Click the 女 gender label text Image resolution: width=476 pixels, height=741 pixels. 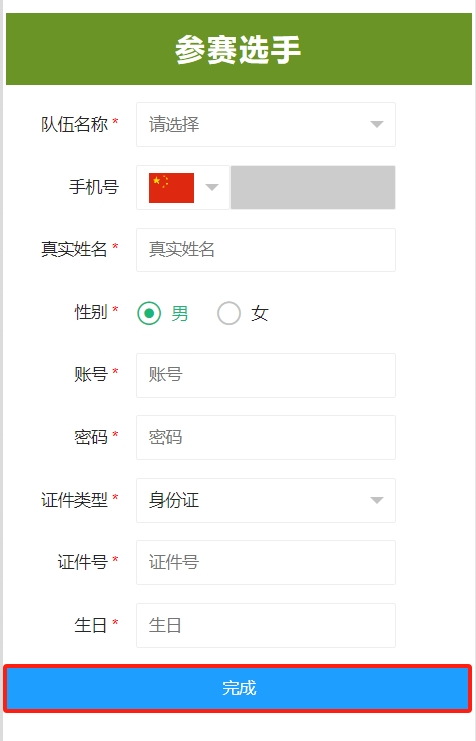click(x=260, y=313)
